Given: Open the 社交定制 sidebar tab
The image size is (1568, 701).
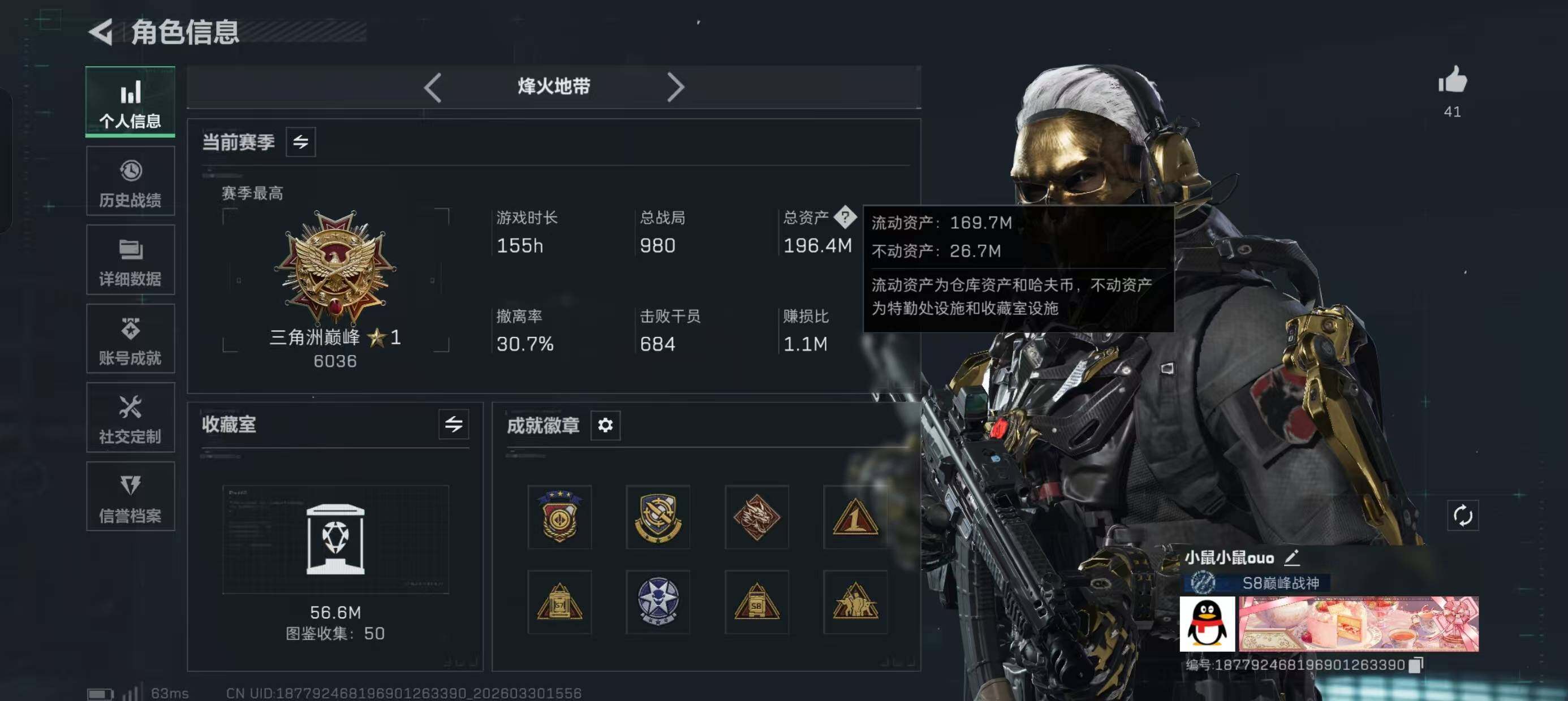Looking at the screenshot, I should [x=130, y=417].
